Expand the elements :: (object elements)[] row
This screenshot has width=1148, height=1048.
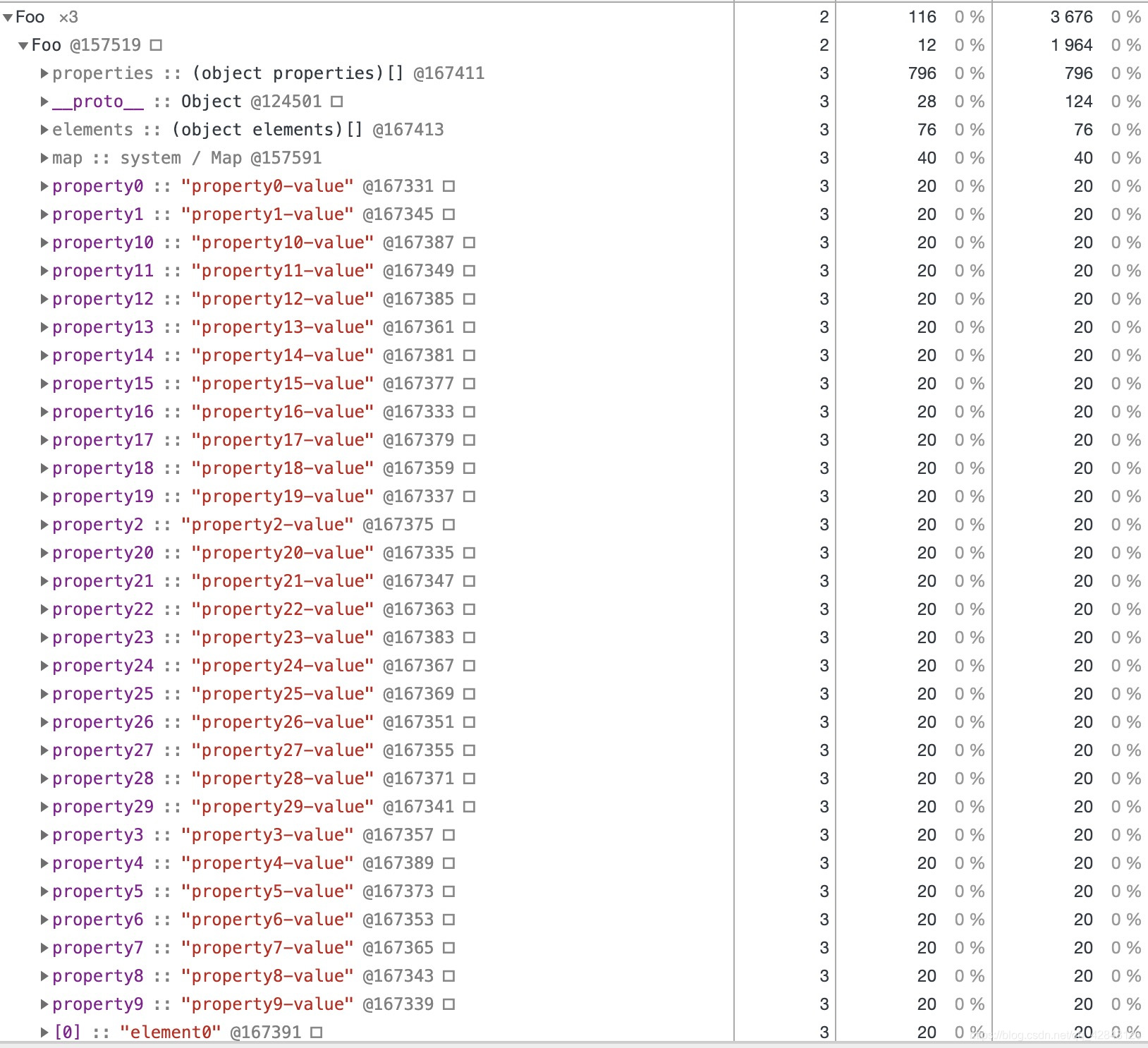click(x=44, y=130)
